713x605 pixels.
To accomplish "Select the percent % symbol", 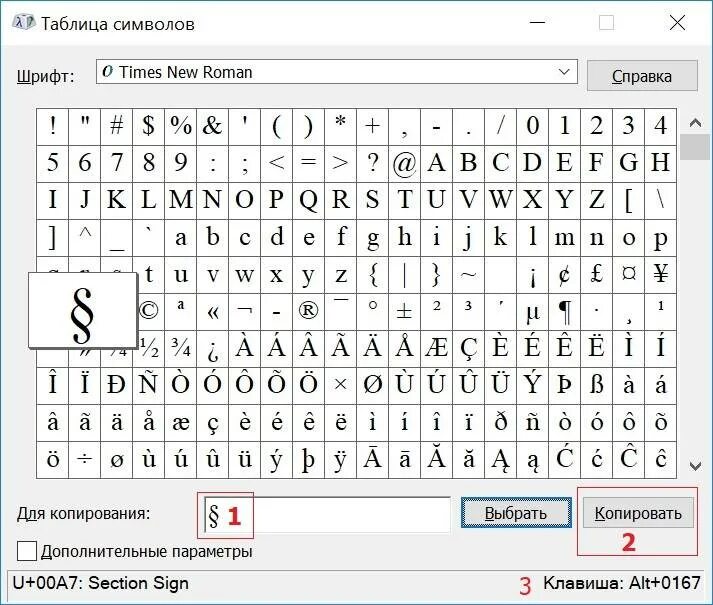I will coord(181,127).
